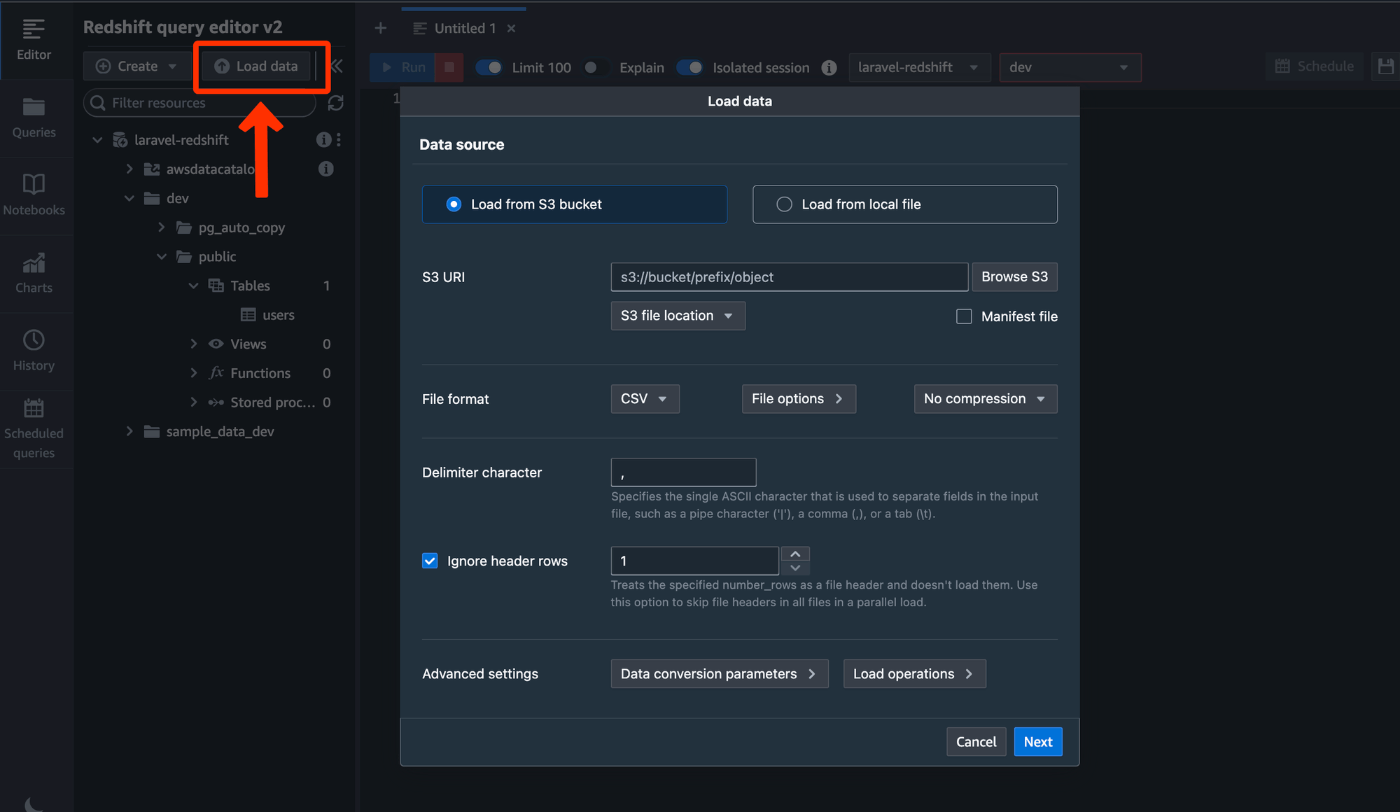This screenshot has width=1400, height=812.
Task: Expand the Views node
Action: pos(194,343)
